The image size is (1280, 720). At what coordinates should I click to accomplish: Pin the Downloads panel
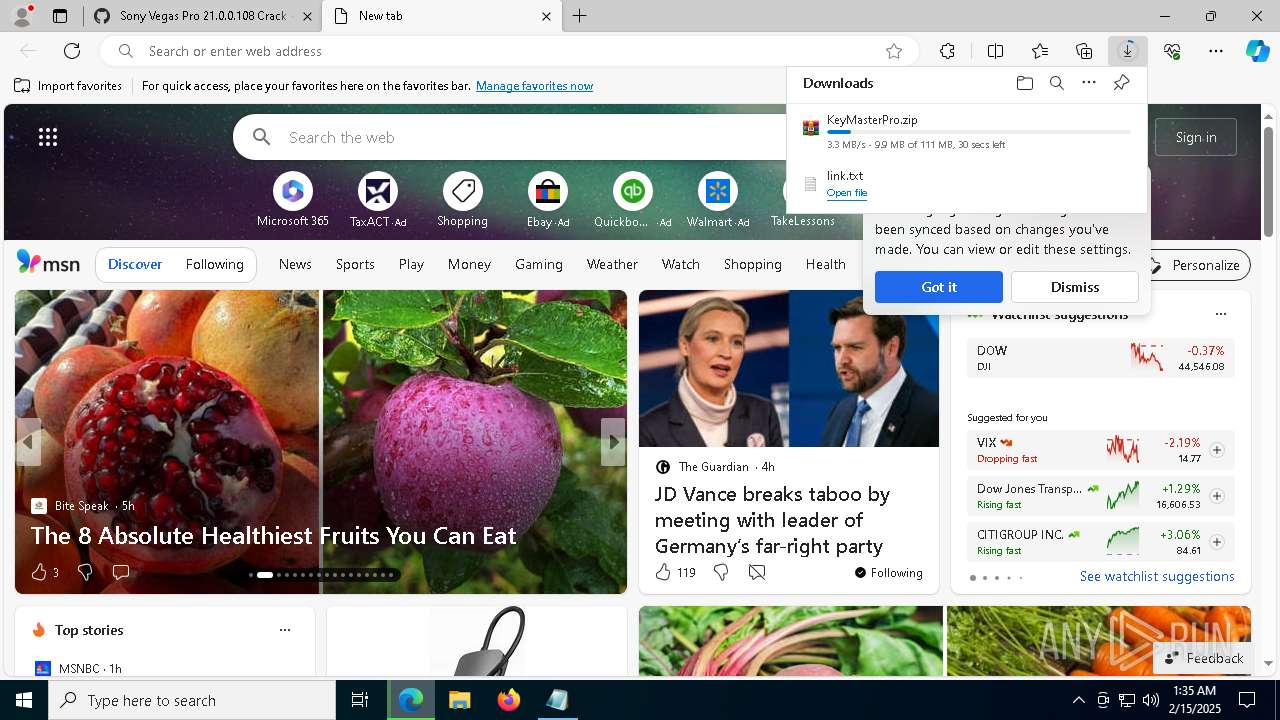coord(1121,83)
